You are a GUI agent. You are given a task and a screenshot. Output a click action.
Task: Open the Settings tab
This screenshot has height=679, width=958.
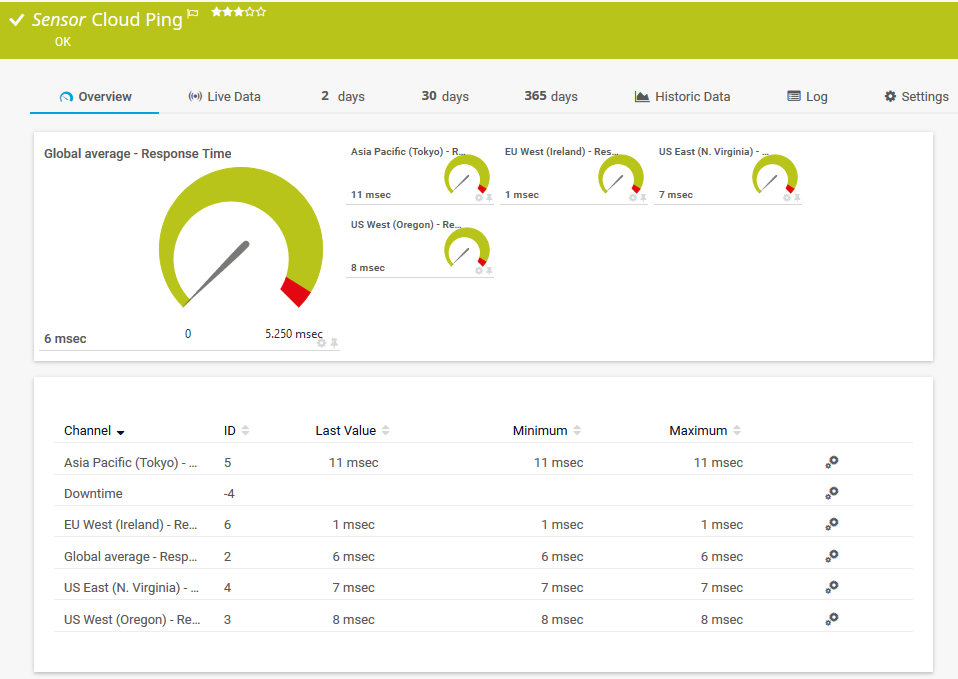(916, 97)
